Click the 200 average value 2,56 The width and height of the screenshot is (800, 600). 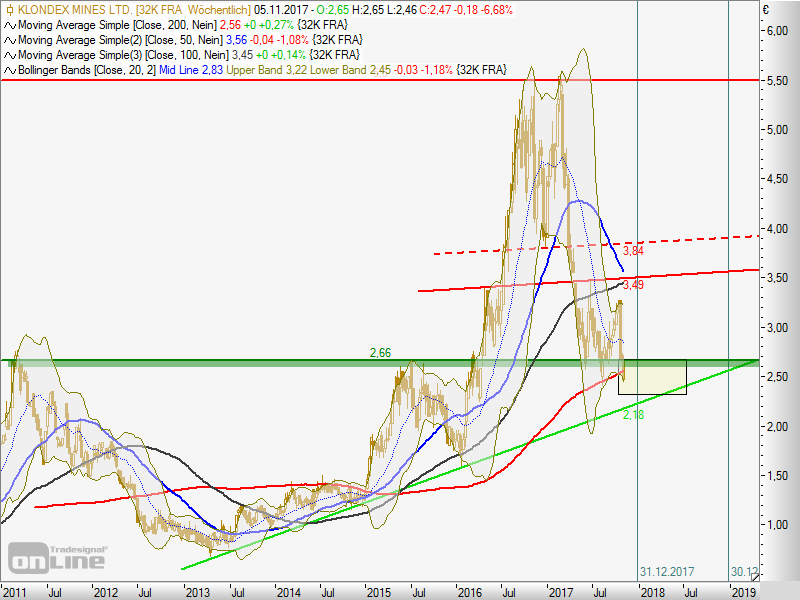[x=230, y=25]
